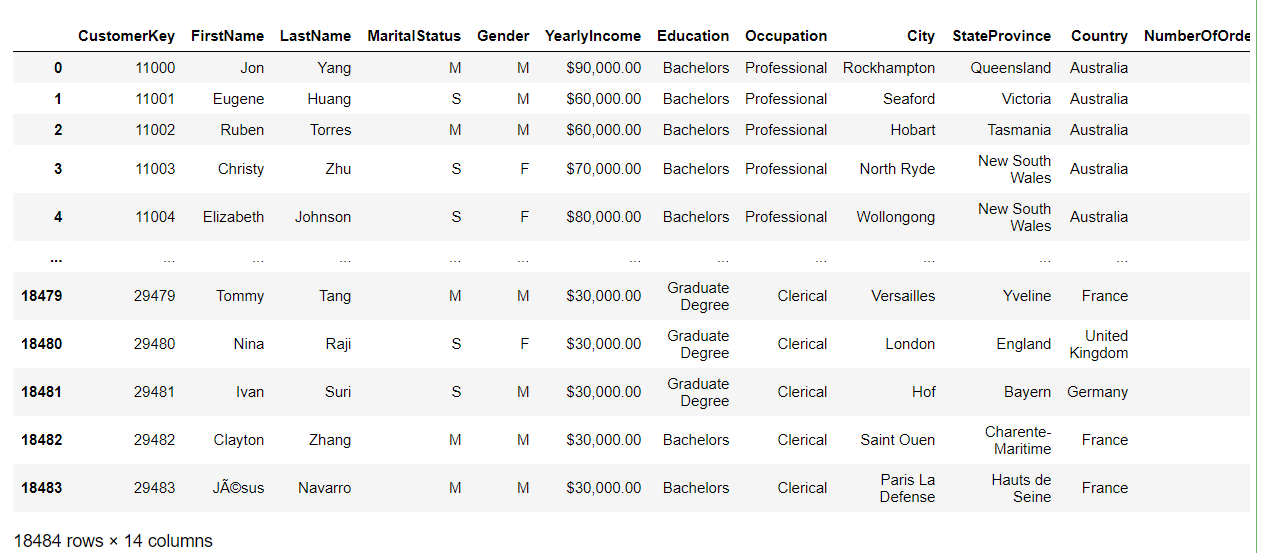
Task: Click the FirstName column header
Action: (228, 36)
